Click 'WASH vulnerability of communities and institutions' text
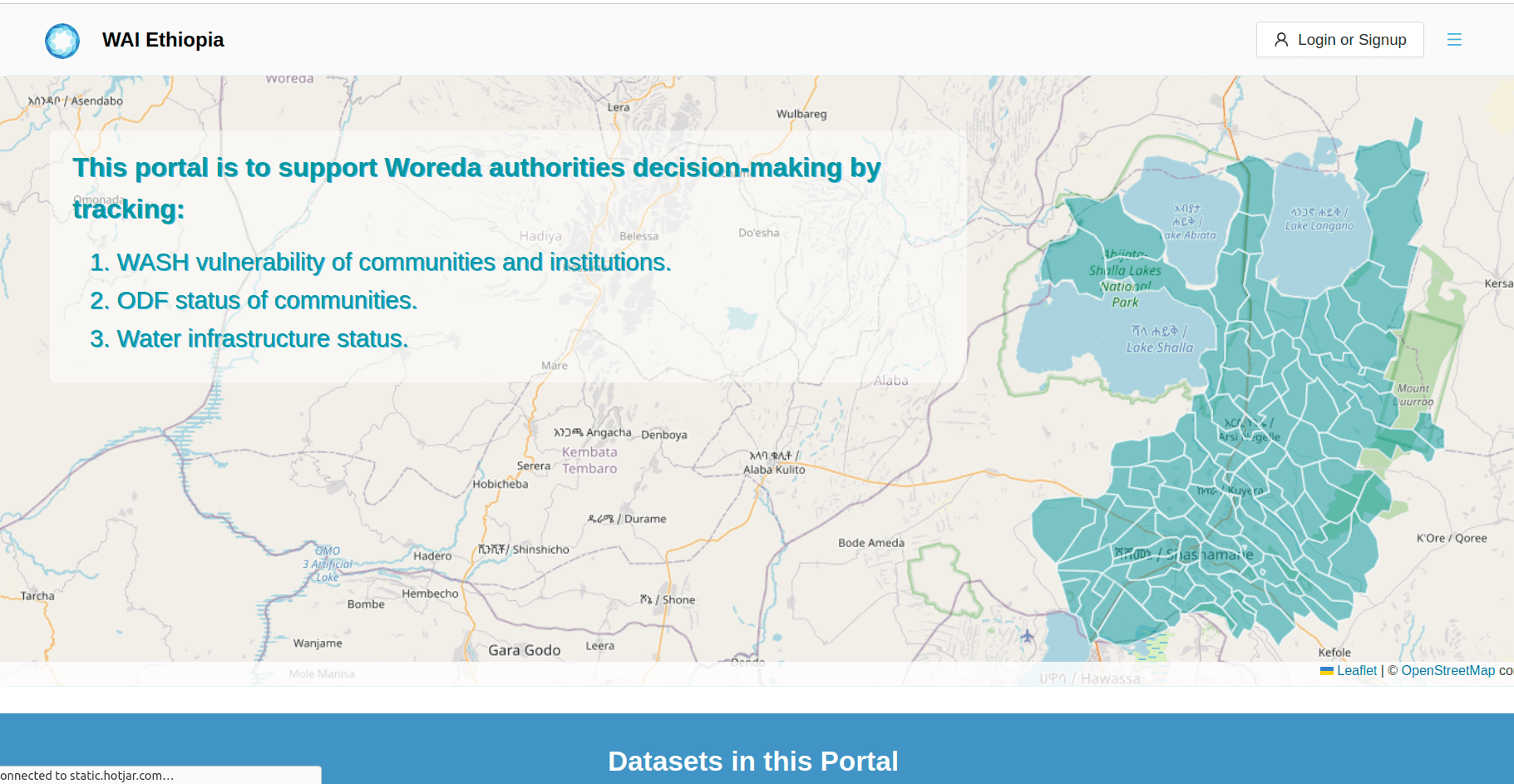 point(393,263)
